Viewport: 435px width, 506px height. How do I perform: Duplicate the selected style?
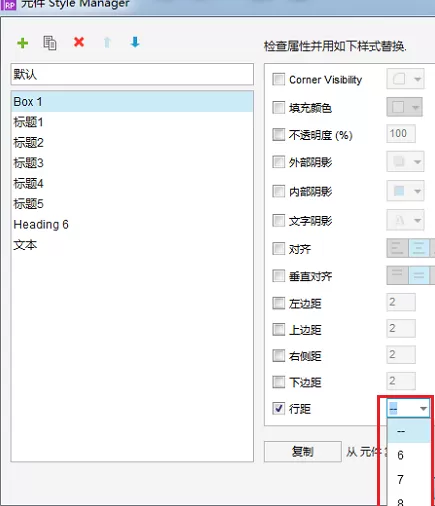(50, 43)
